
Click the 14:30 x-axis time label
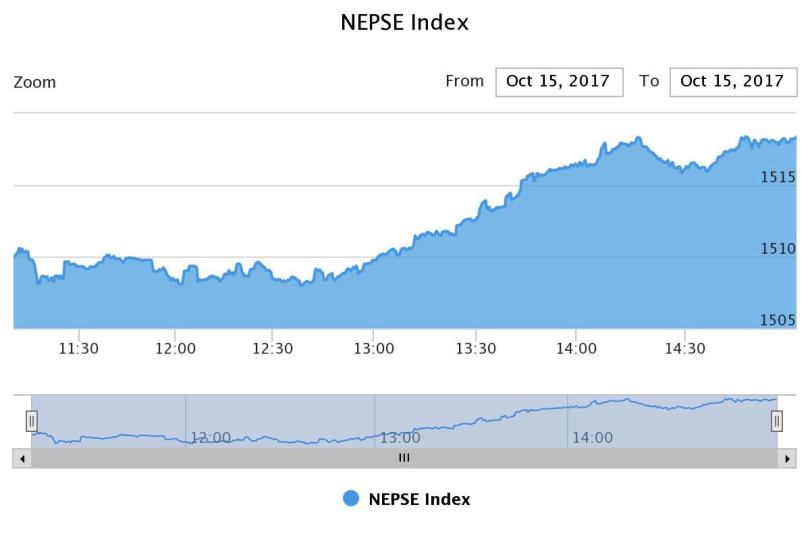(x=684, y=348)
